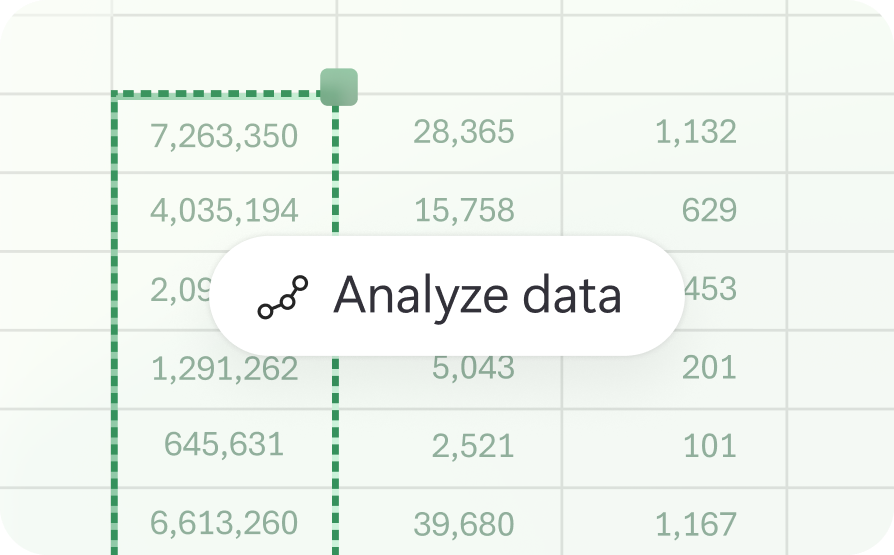Click the cell with value 201

709,367
